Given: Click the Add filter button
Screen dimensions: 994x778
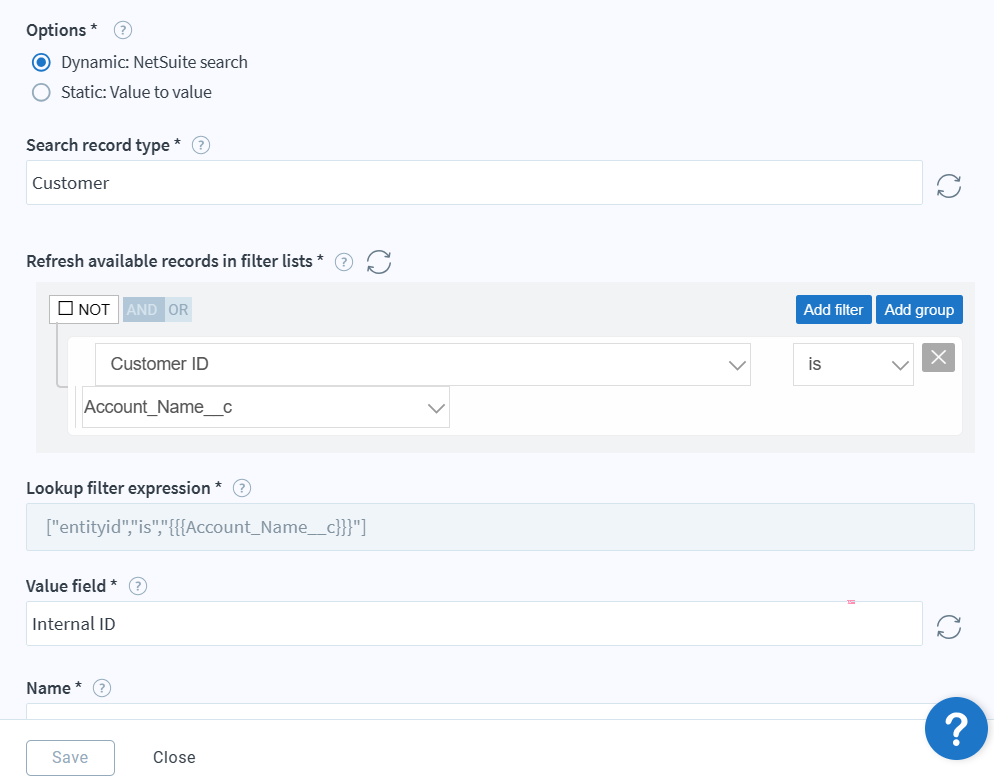Looking at the screenshot, I should tap(833, 310).
